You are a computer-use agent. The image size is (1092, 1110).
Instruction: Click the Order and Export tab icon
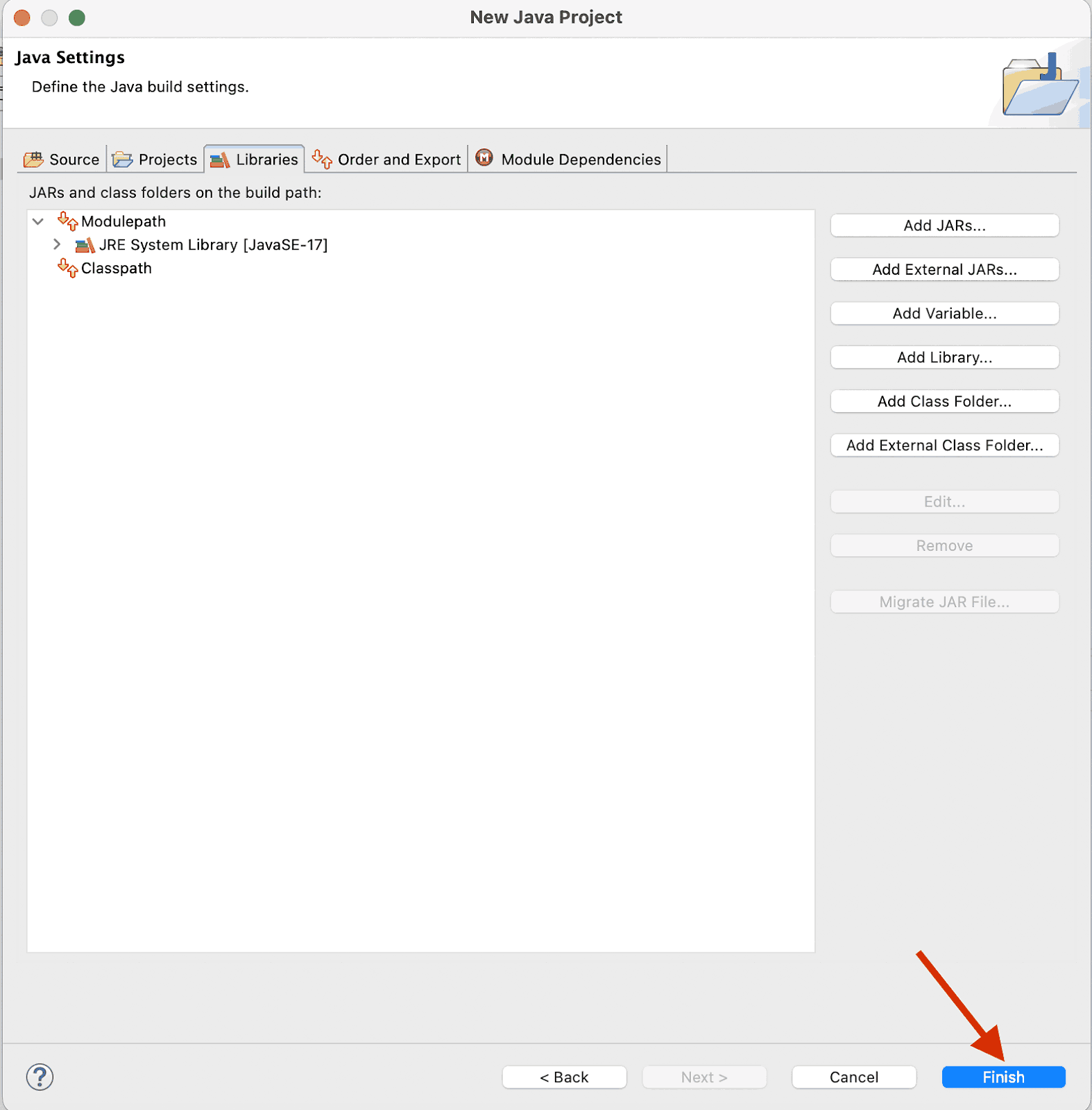pos(322,159)
